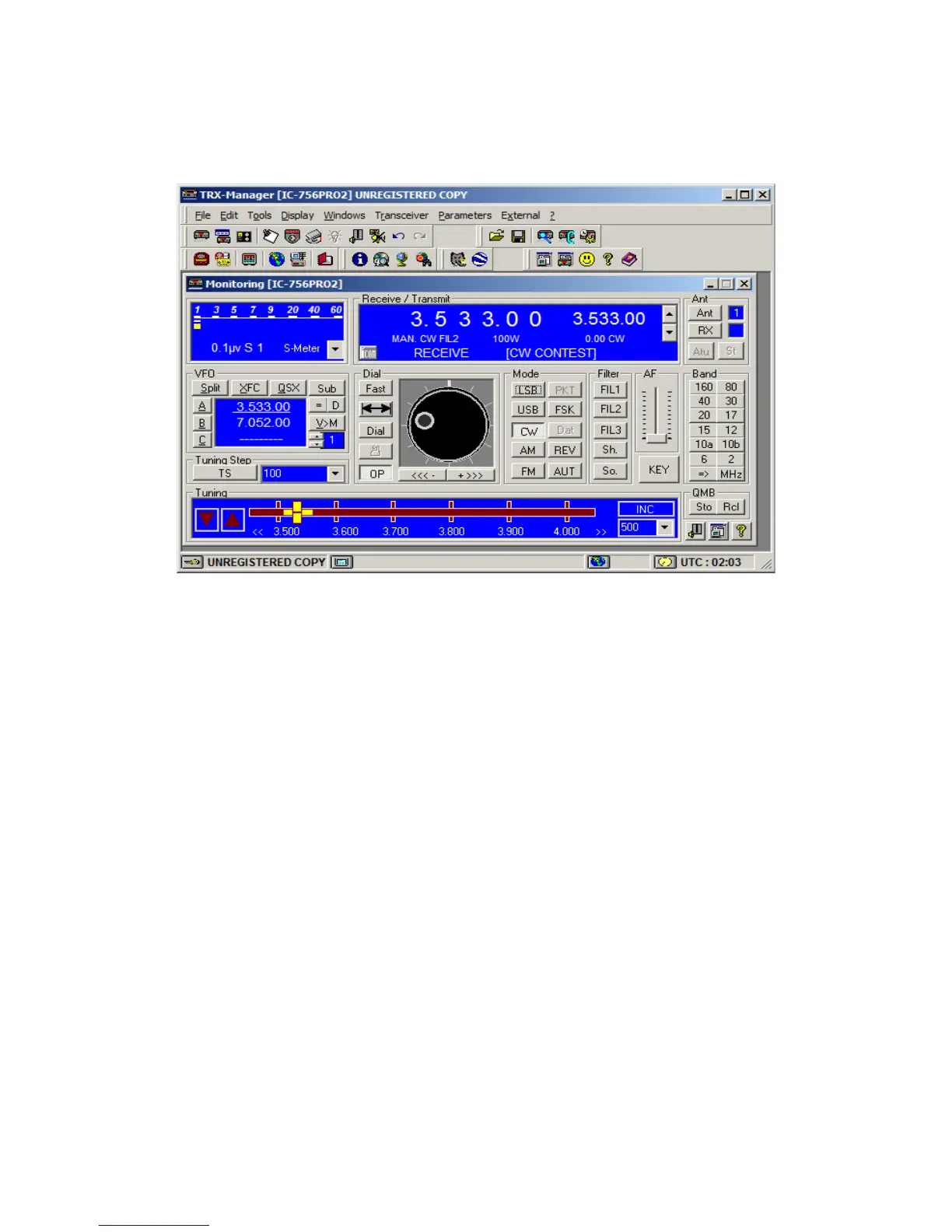Click the round black tuning dial knob
The image size is (952, 1232).
pos(449,426)
